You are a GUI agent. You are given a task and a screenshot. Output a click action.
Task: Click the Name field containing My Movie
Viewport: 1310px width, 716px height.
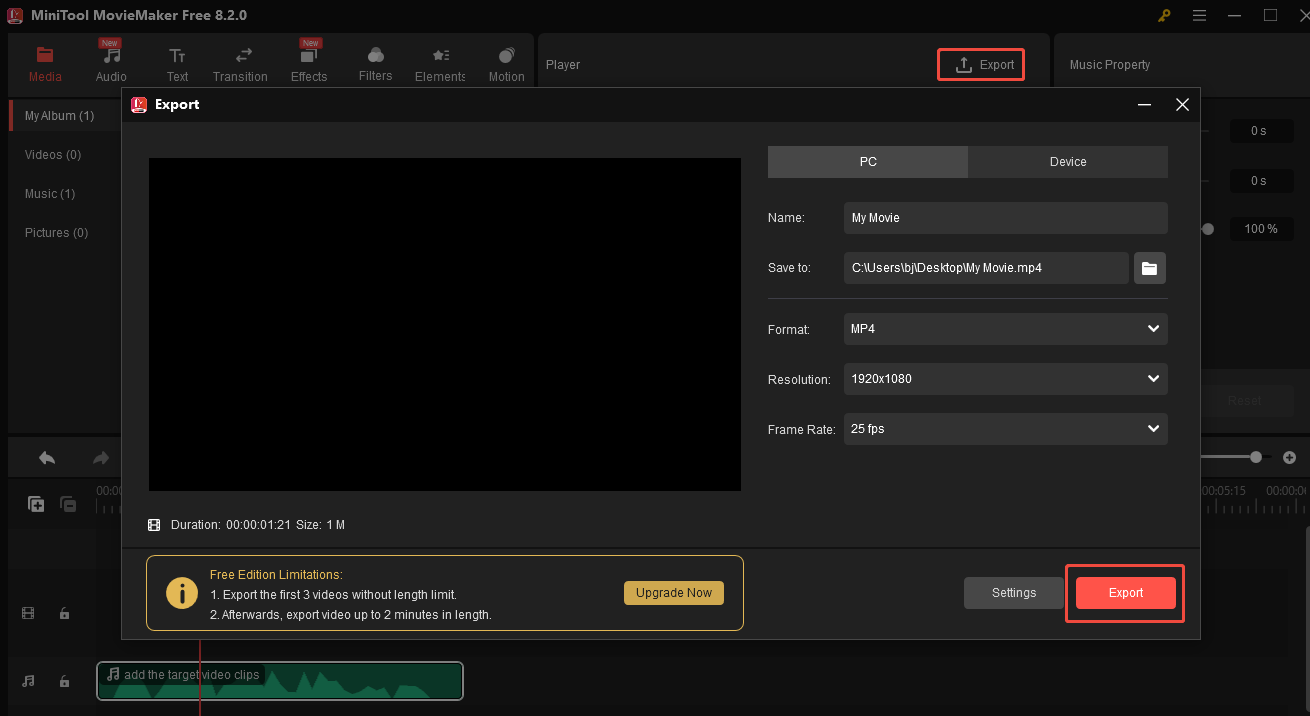click(1006, 218)
